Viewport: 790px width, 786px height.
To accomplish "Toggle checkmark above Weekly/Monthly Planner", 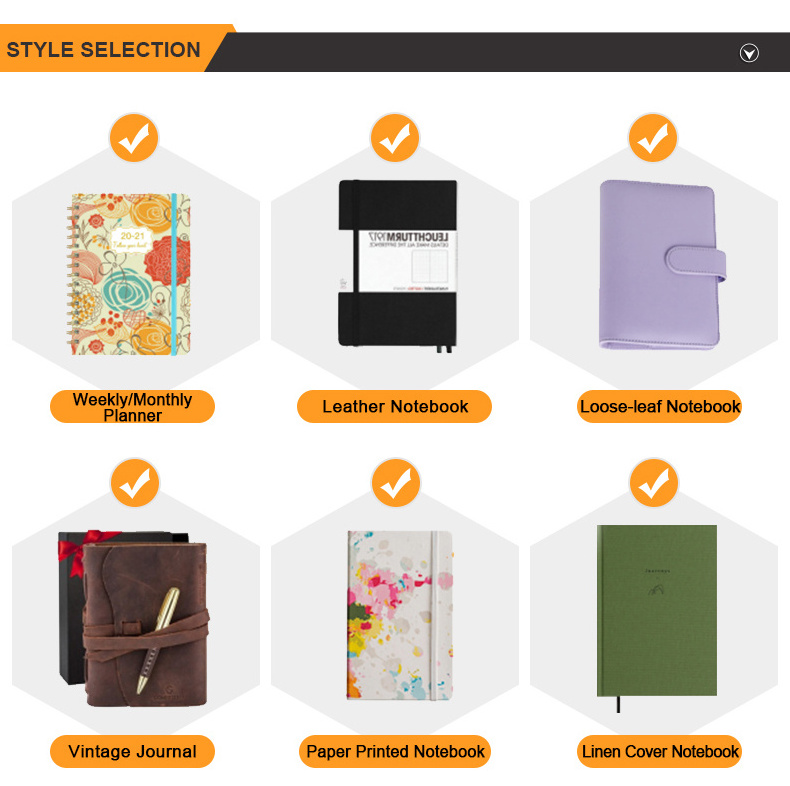I will point(134,139).
